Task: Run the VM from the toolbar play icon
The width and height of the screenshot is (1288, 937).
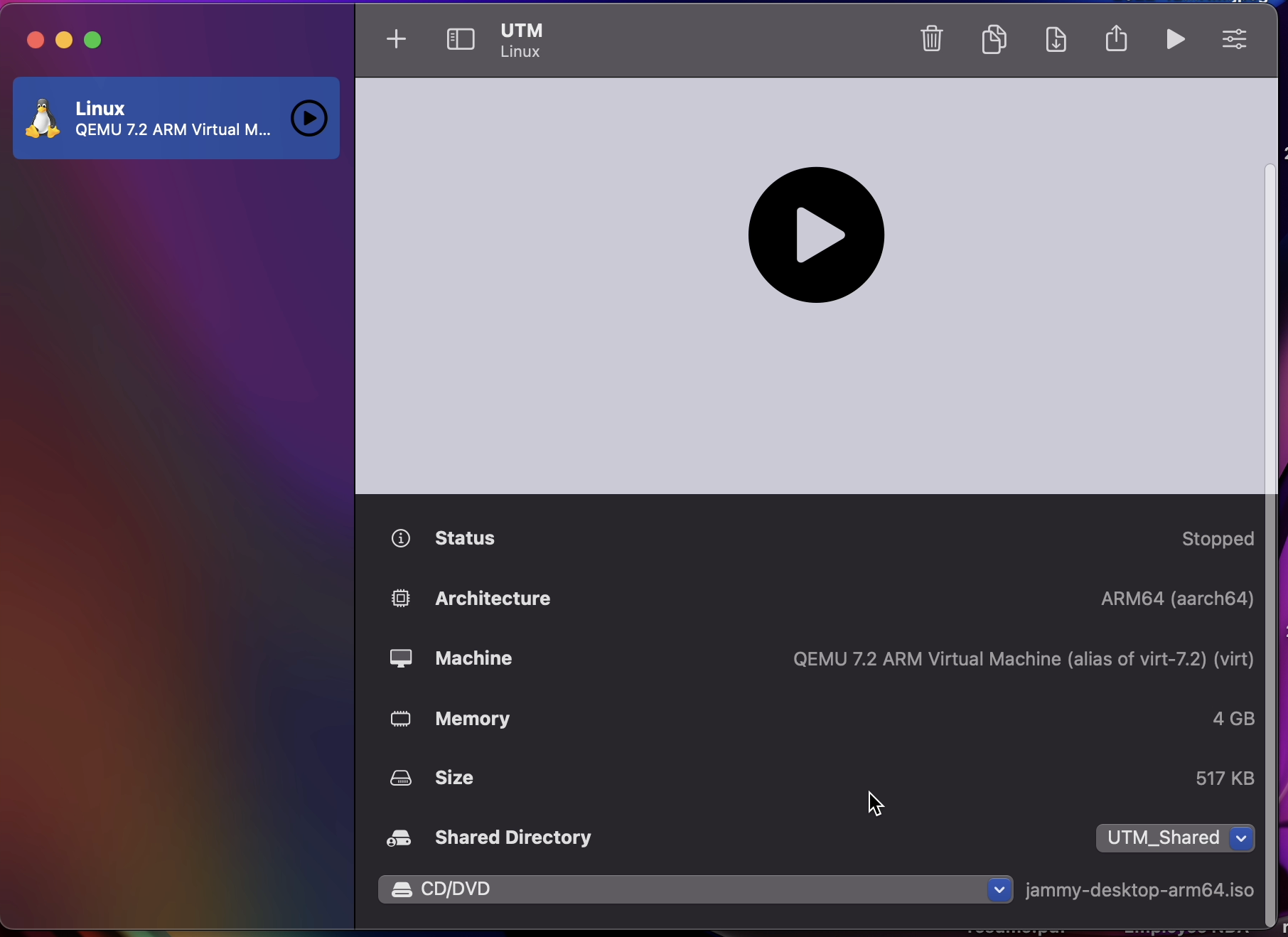Action: 1176,39
